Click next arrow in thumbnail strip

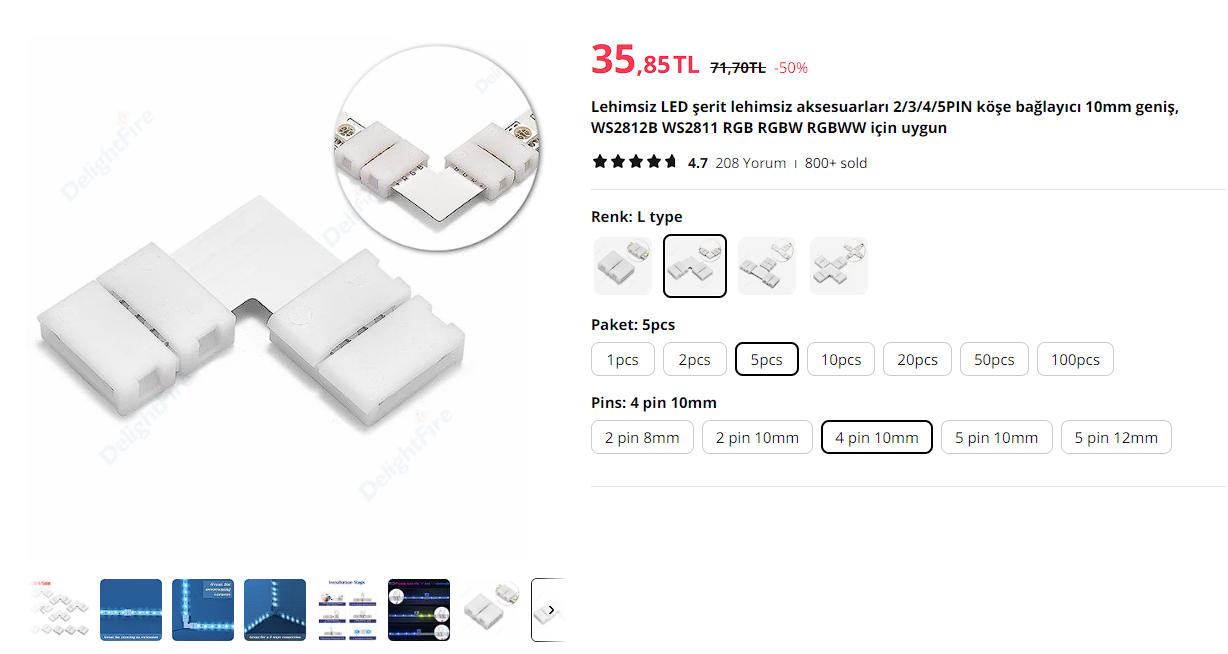click(551, 610)
